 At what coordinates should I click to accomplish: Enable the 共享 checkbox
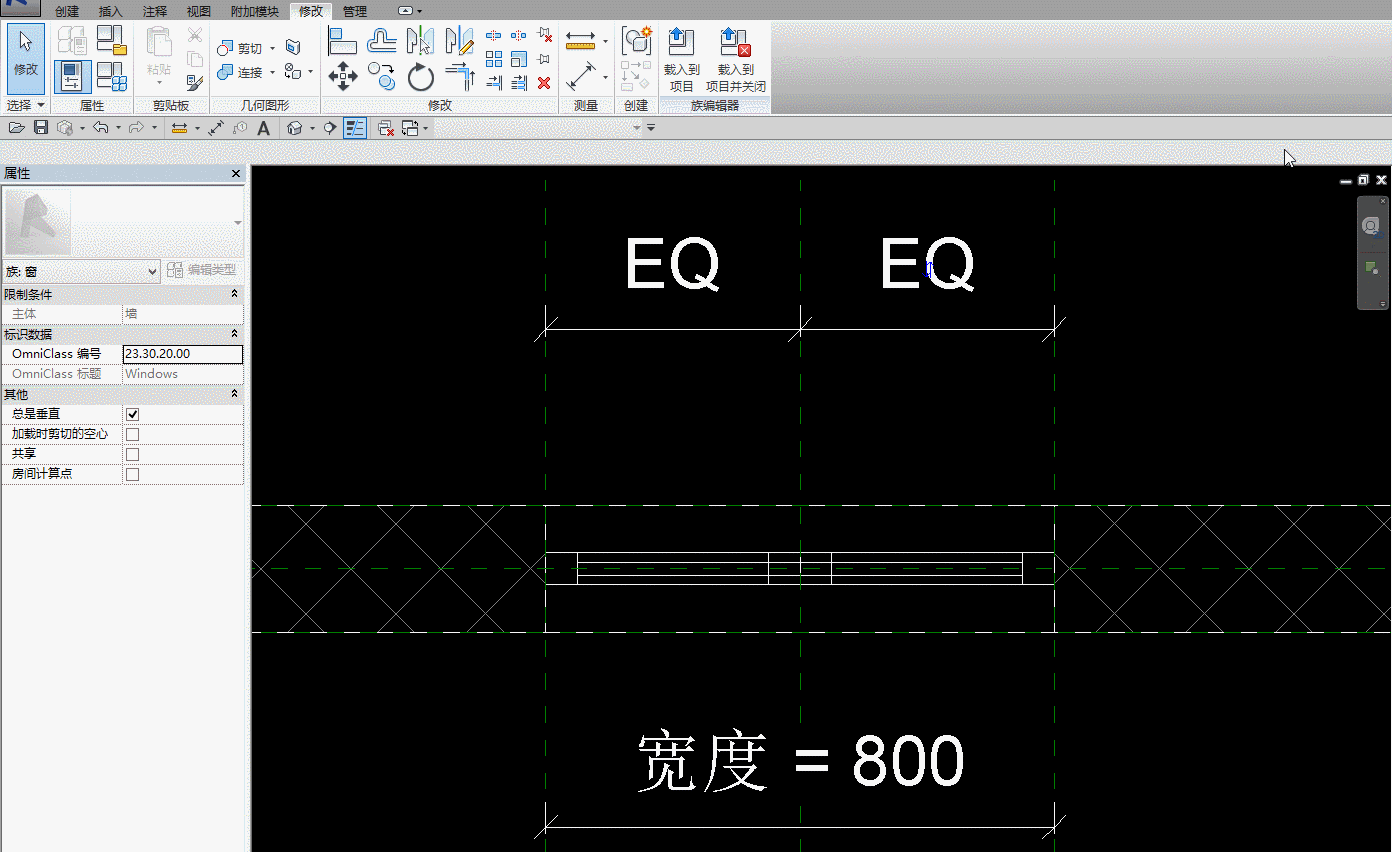click(x=132, y=454)
